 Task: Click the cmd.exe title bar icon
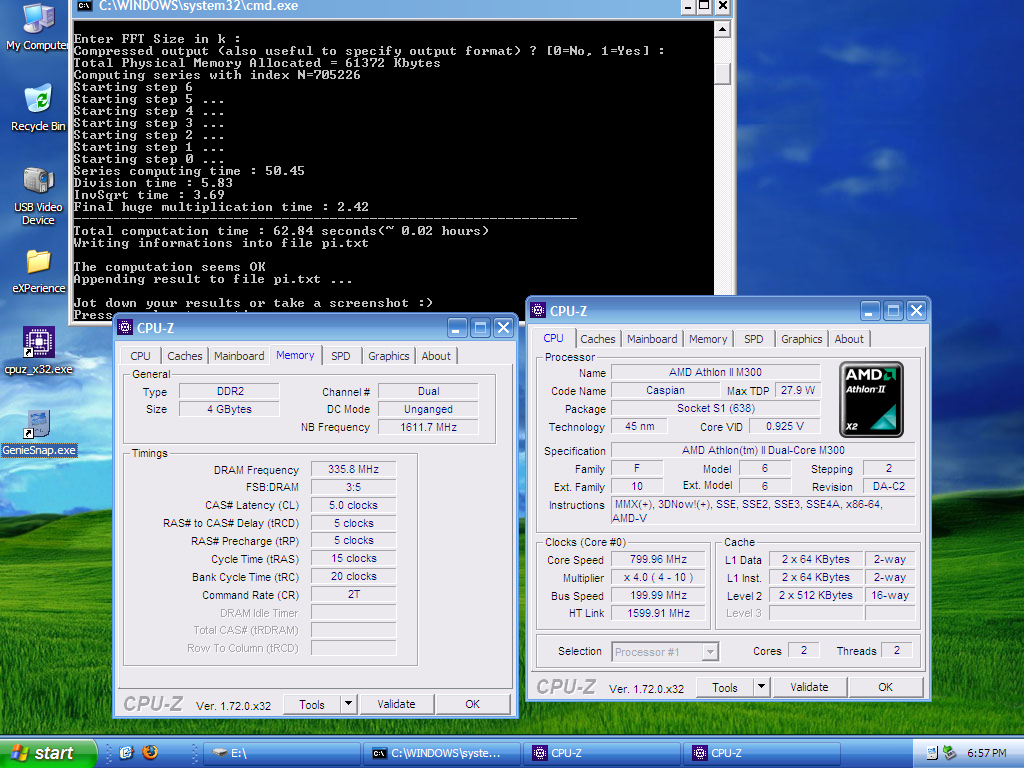[x=84, y=6]
